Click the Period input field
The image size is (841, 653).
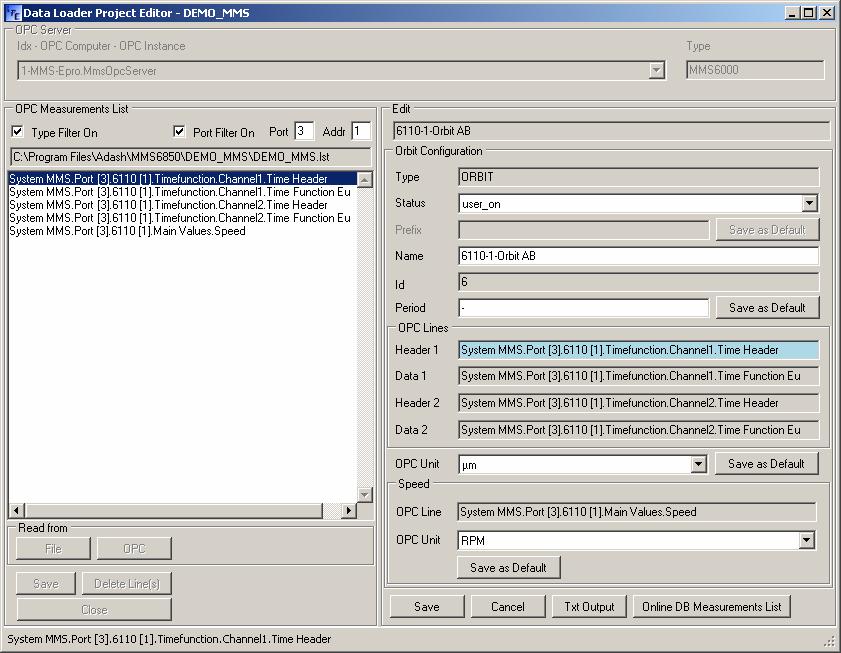point(584,307)
